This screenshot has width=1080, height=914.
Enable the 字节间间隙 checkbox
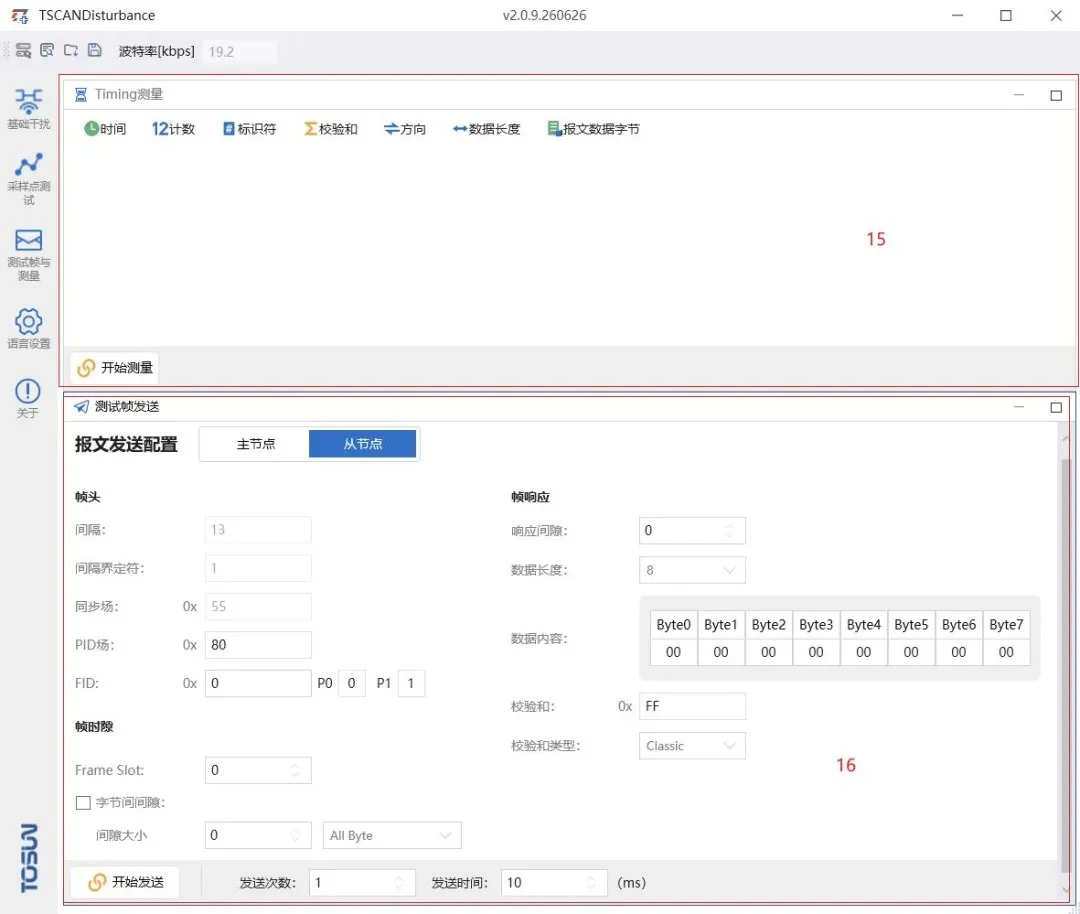click(x=83, y=802)
